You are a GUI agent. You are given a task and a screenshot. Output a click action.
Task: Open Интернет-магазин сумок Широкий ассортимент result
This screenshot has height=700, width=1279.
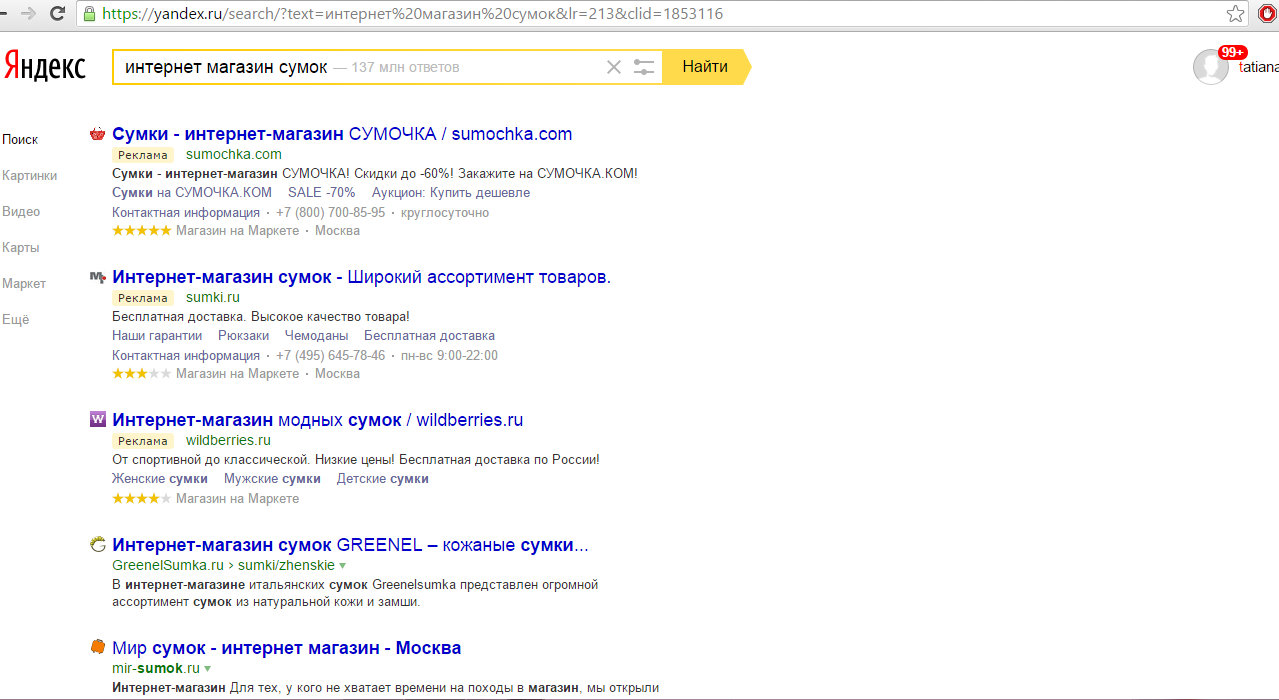tap(361, 277)
